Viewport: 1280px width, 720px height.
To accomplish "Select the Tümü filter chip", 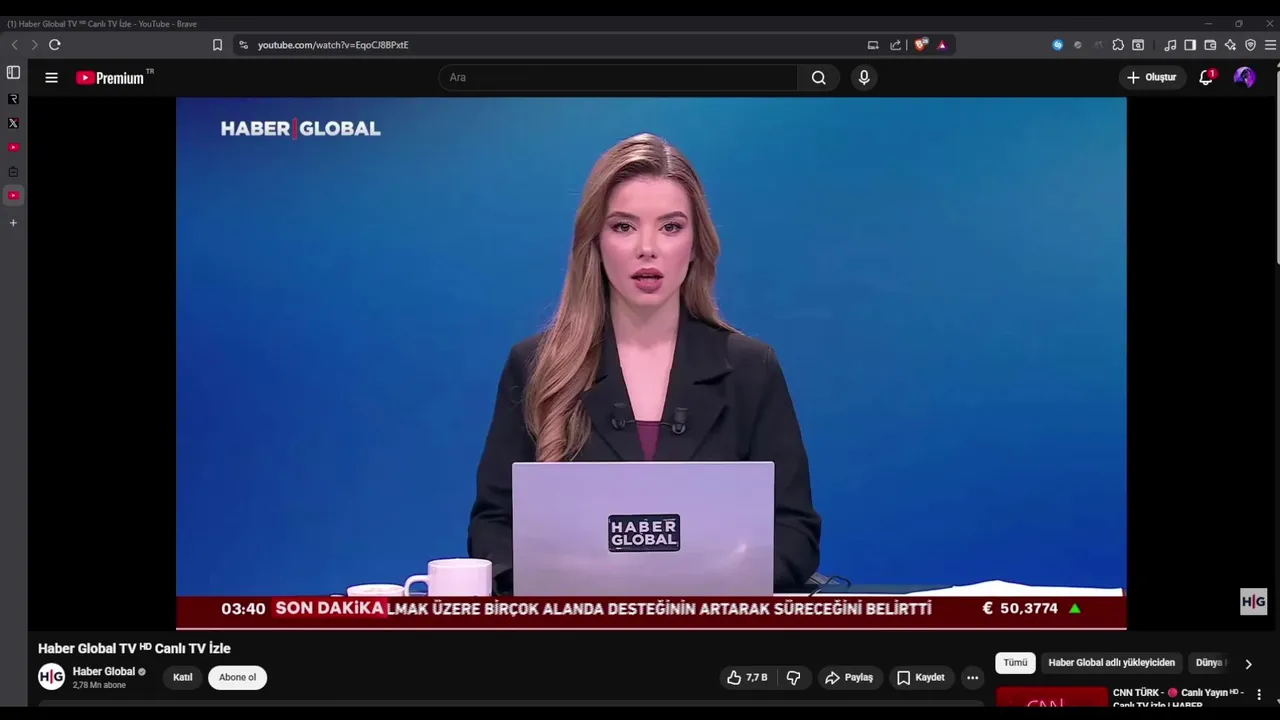I will click(x=1015, y=662).
